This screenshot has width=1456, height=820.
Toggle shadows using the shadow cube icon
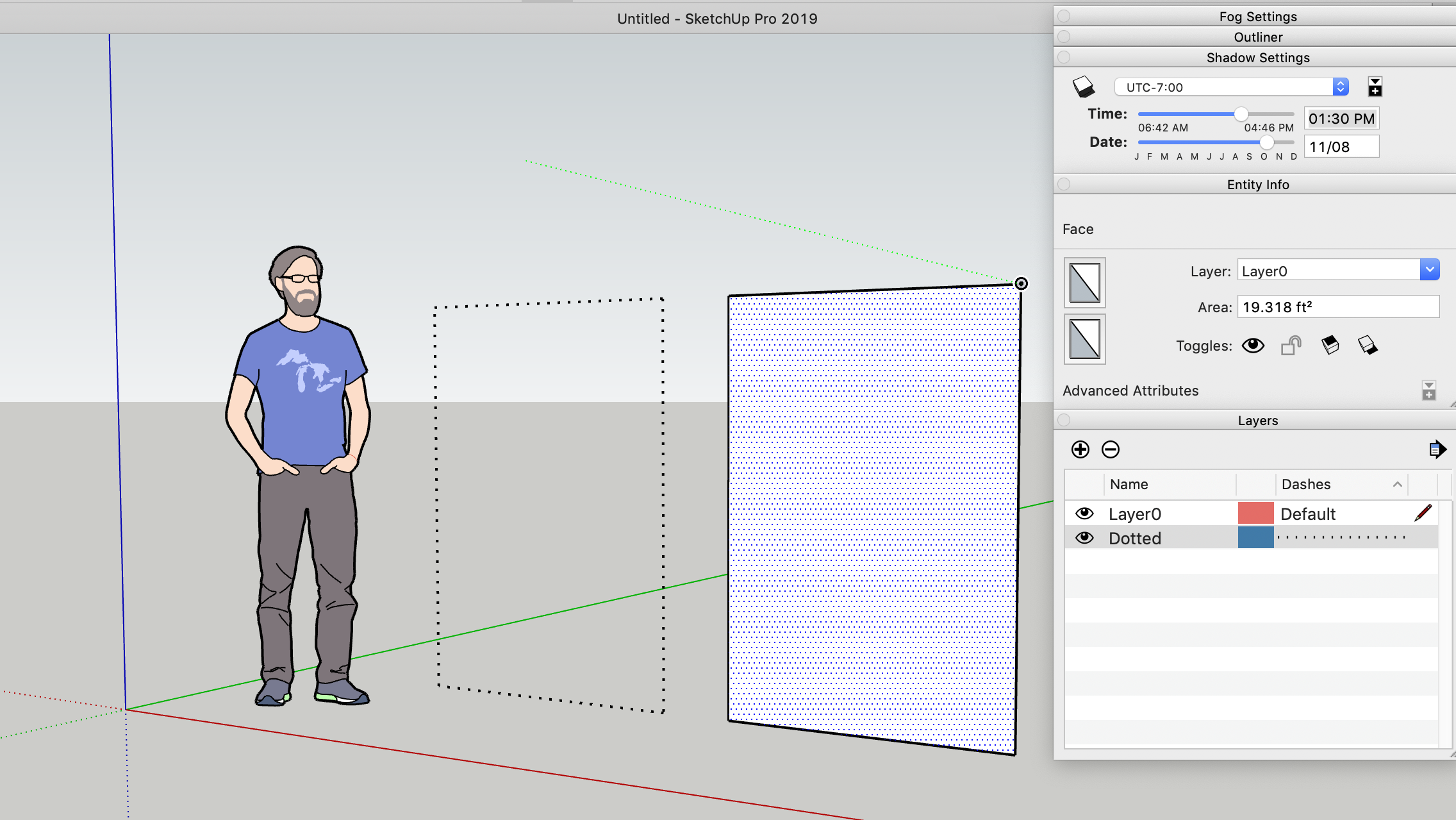tap(1084, 87)
